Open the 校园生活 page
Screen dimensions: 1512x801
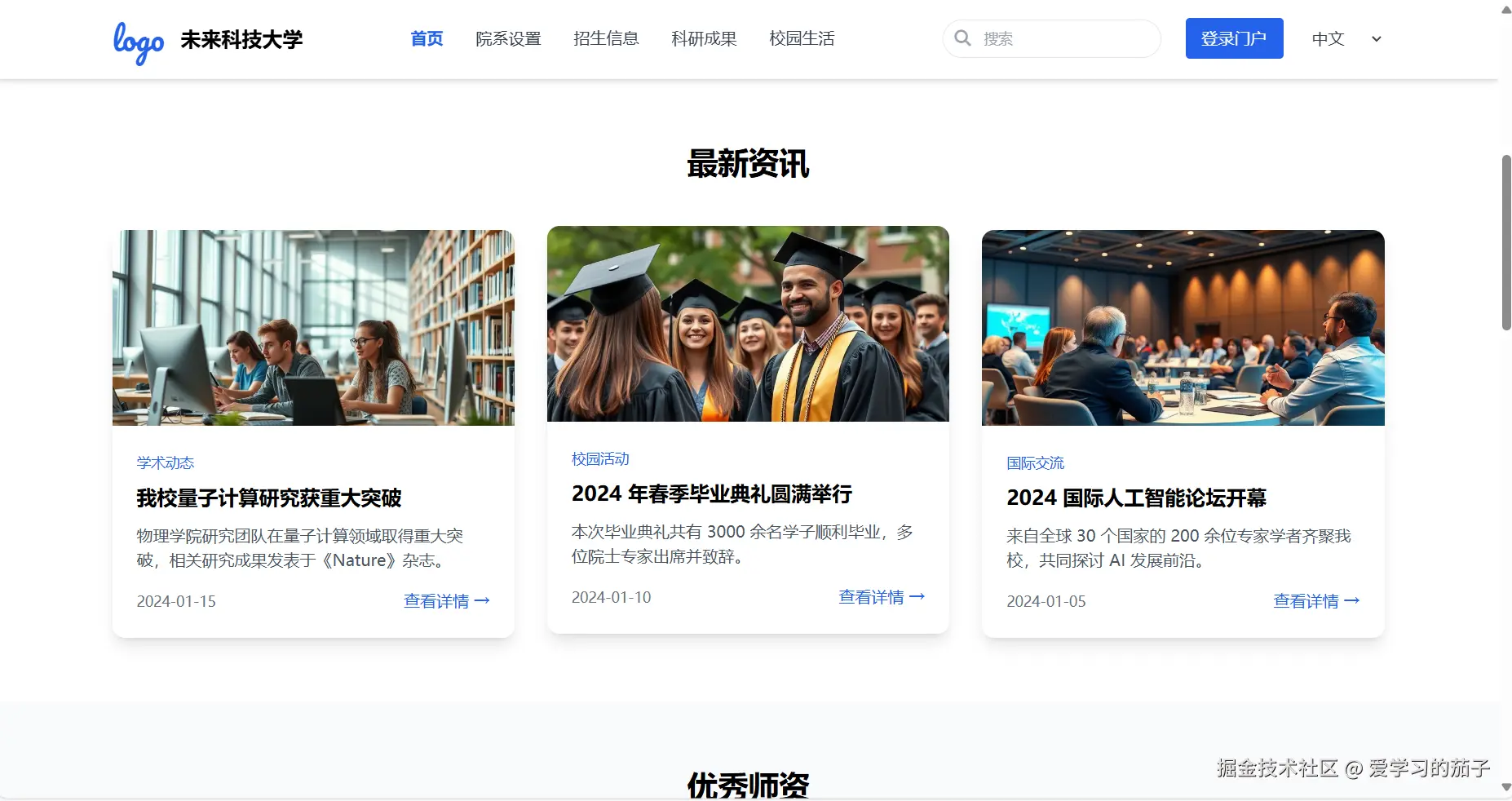[801, 38]
